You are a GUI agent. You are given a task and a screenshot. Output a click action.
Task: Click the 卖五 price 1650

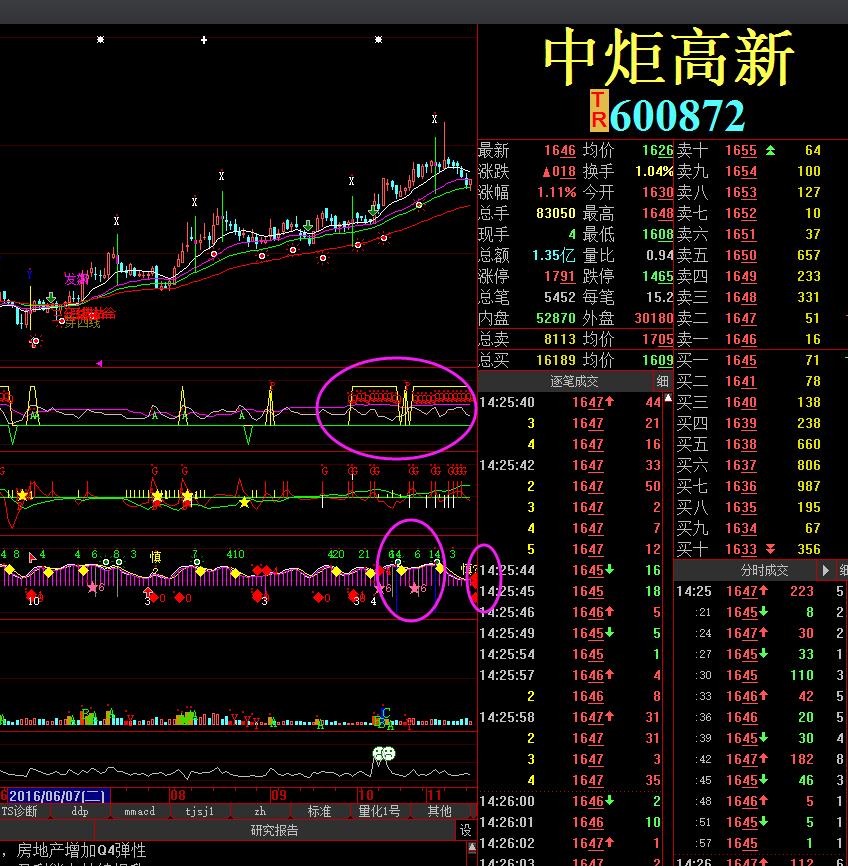pyautogui.click(x=741, y=255)
